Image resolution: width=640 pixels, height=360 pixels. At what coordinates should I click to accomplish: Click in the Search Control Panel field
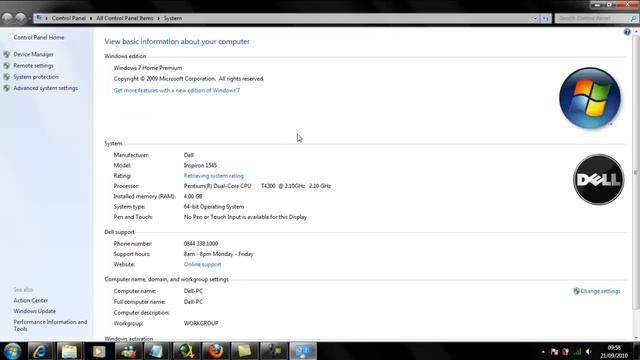coord(592,18)
